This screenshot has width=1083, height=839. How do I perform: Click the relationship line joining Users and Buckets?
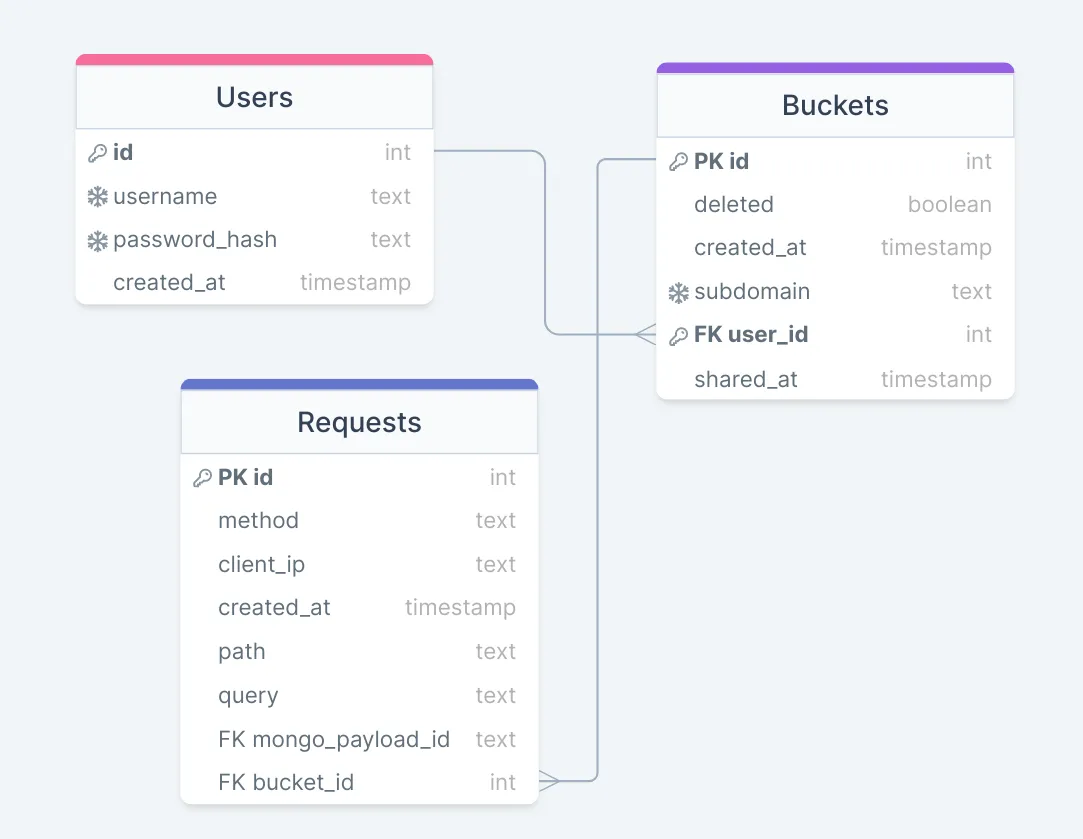tap(545, 240)
